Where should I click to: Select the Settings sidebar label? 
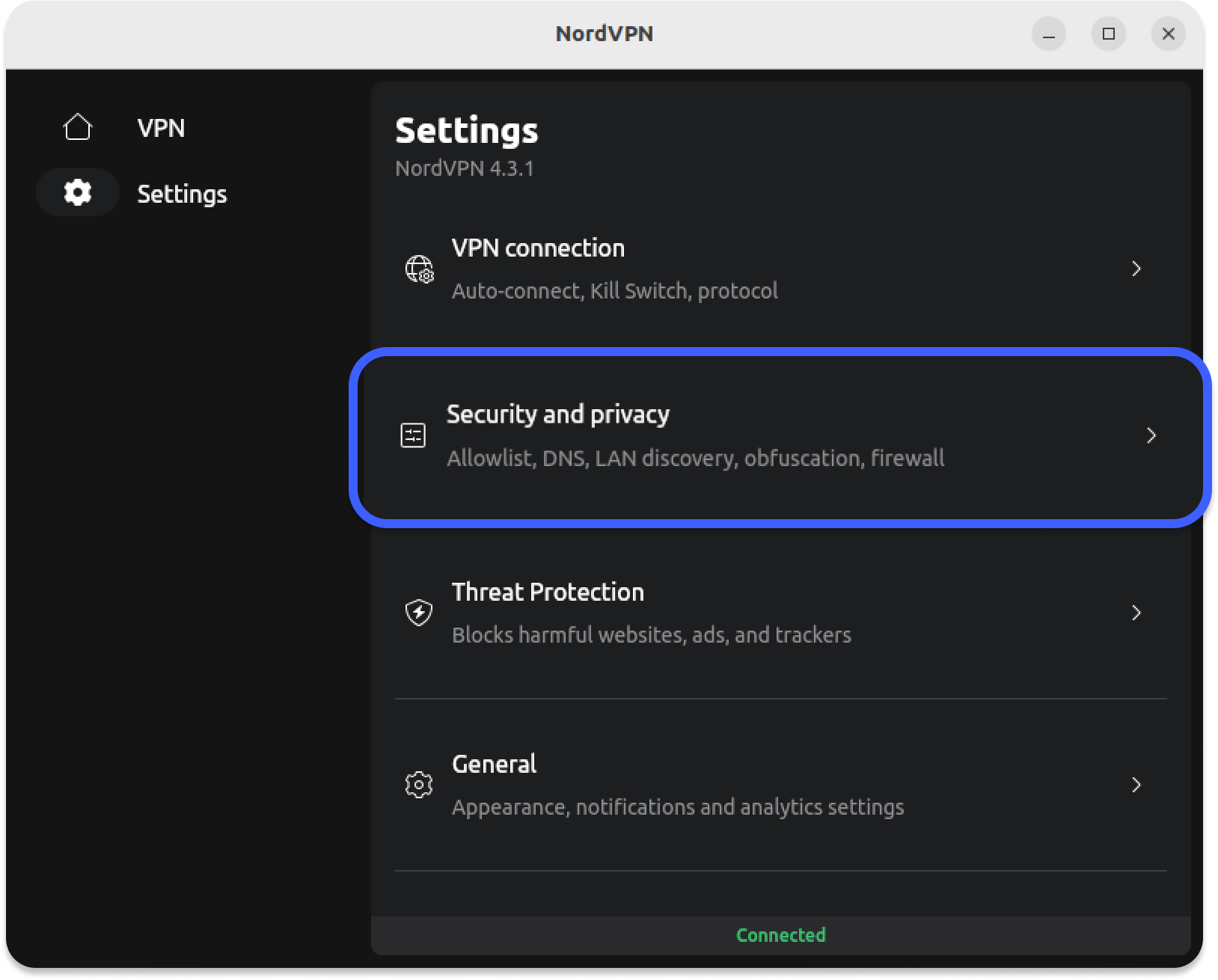coord(182,195)
